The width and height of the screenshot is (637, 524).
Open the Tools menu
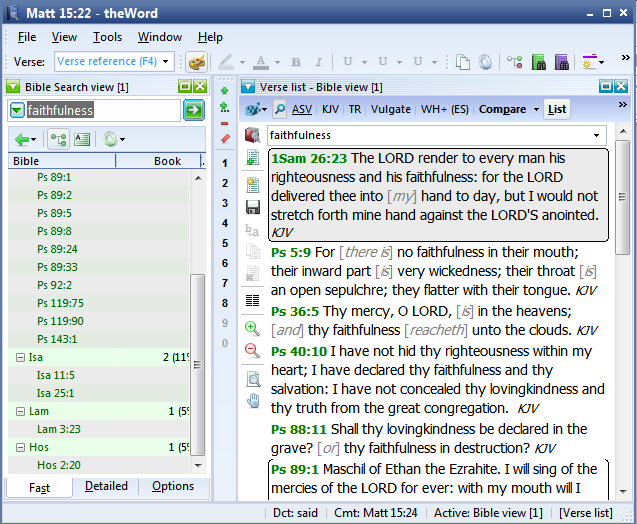click(107, 37)
